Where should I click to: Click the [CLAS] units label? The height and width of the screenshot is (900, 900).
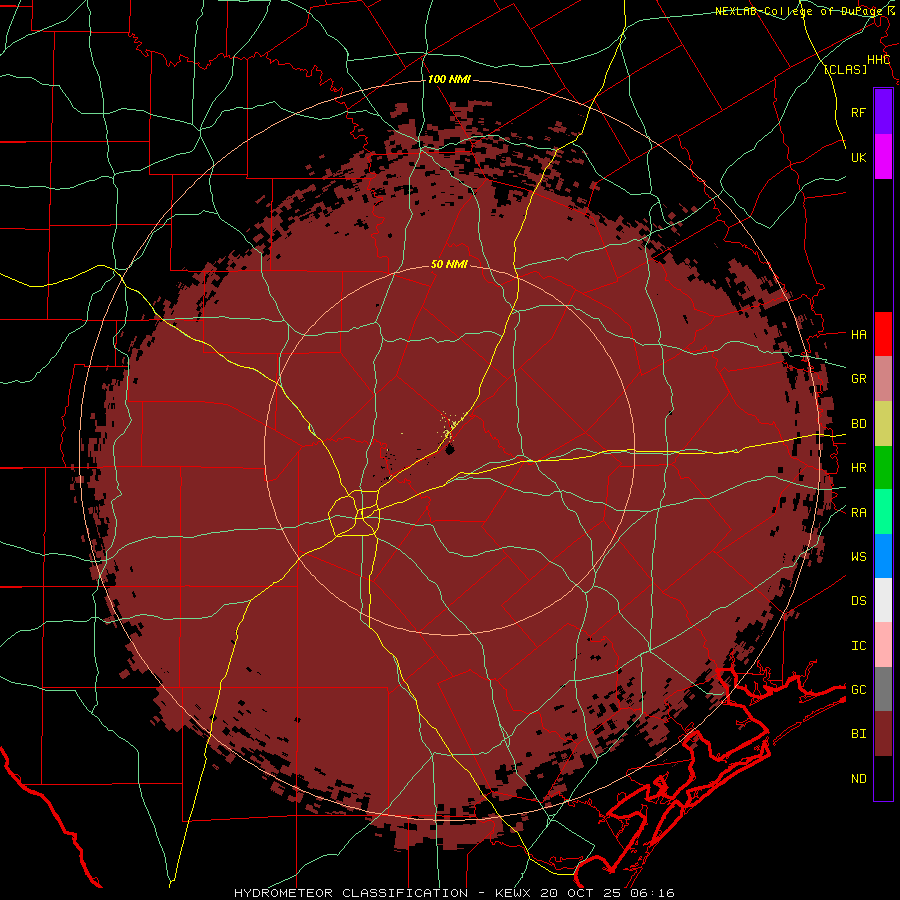tap(845, 69)
